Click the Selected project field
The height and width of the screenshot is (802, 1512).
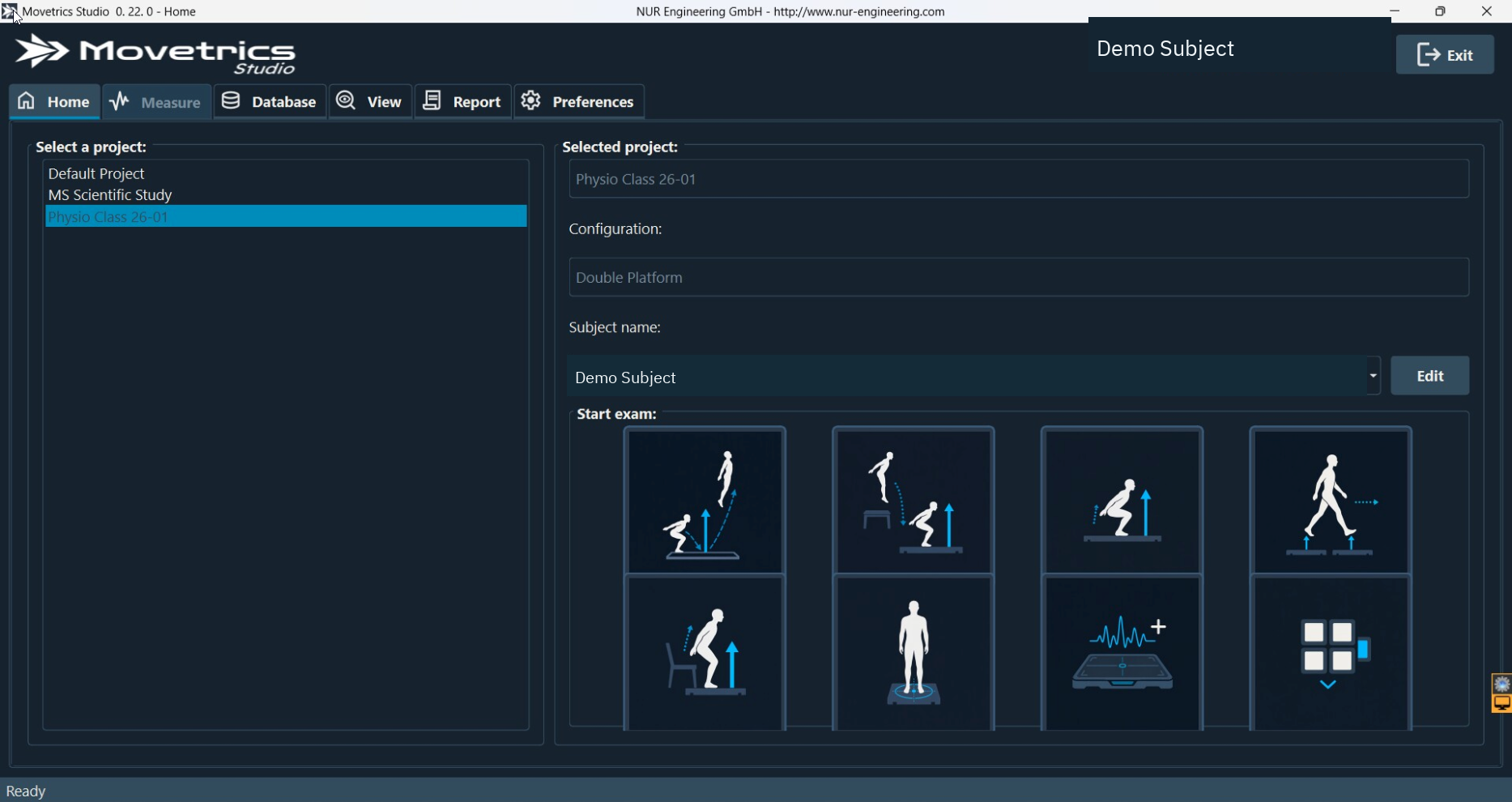(x=1019, y=179)
